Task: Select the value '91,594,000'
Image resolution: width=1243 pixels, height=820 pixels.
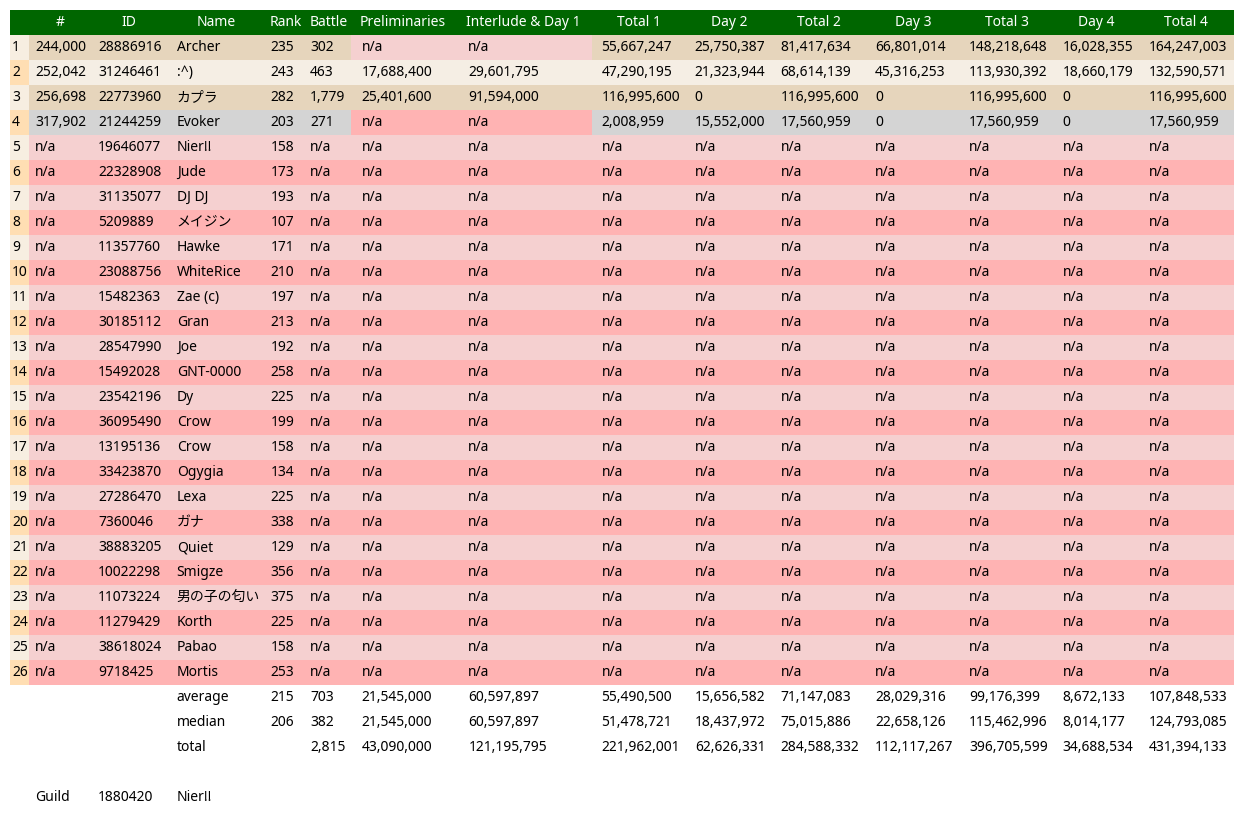Action: point(503,96)
